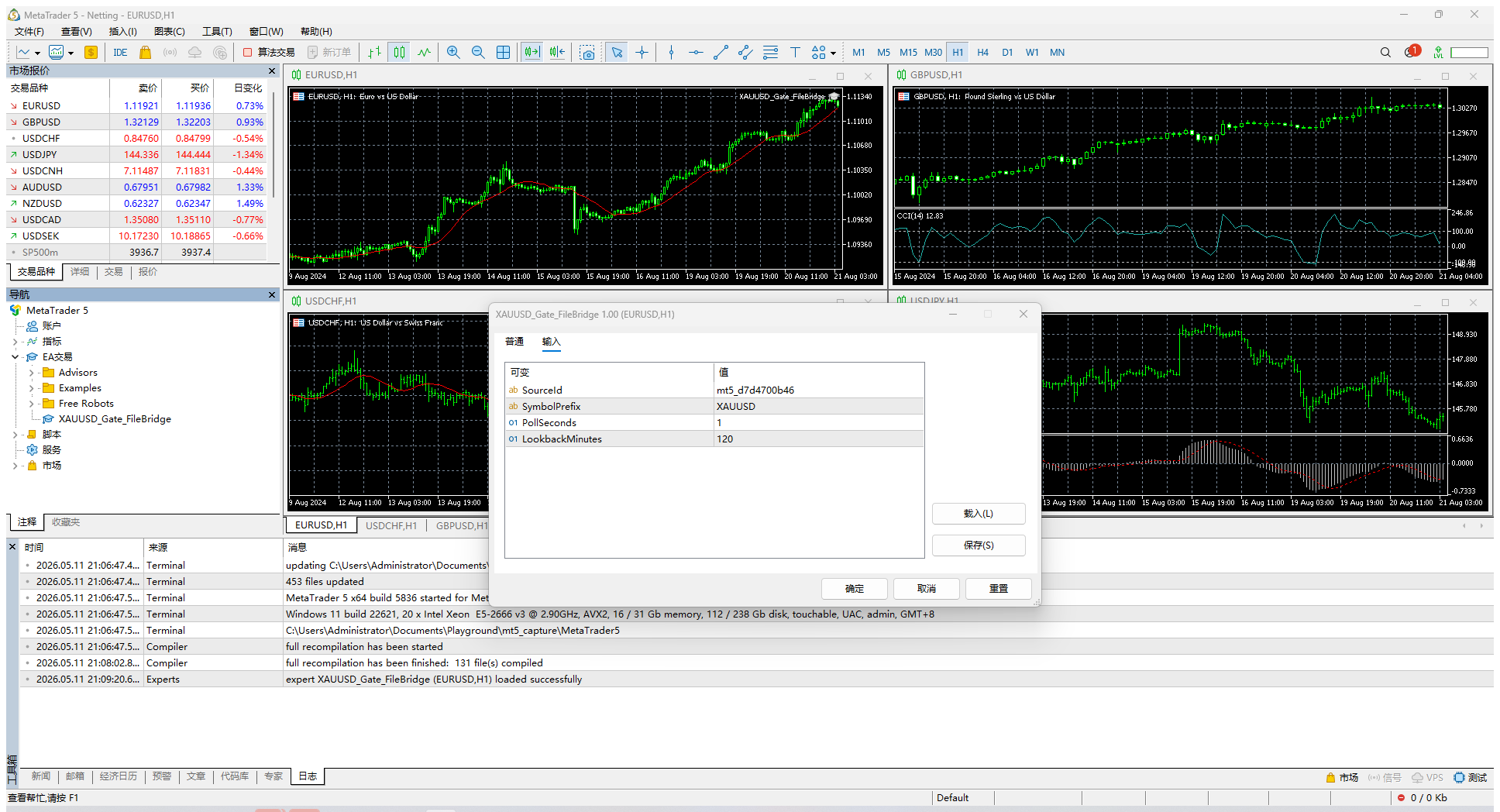Select line chart display mode
1500x812 pixels.
coord(424,53)
